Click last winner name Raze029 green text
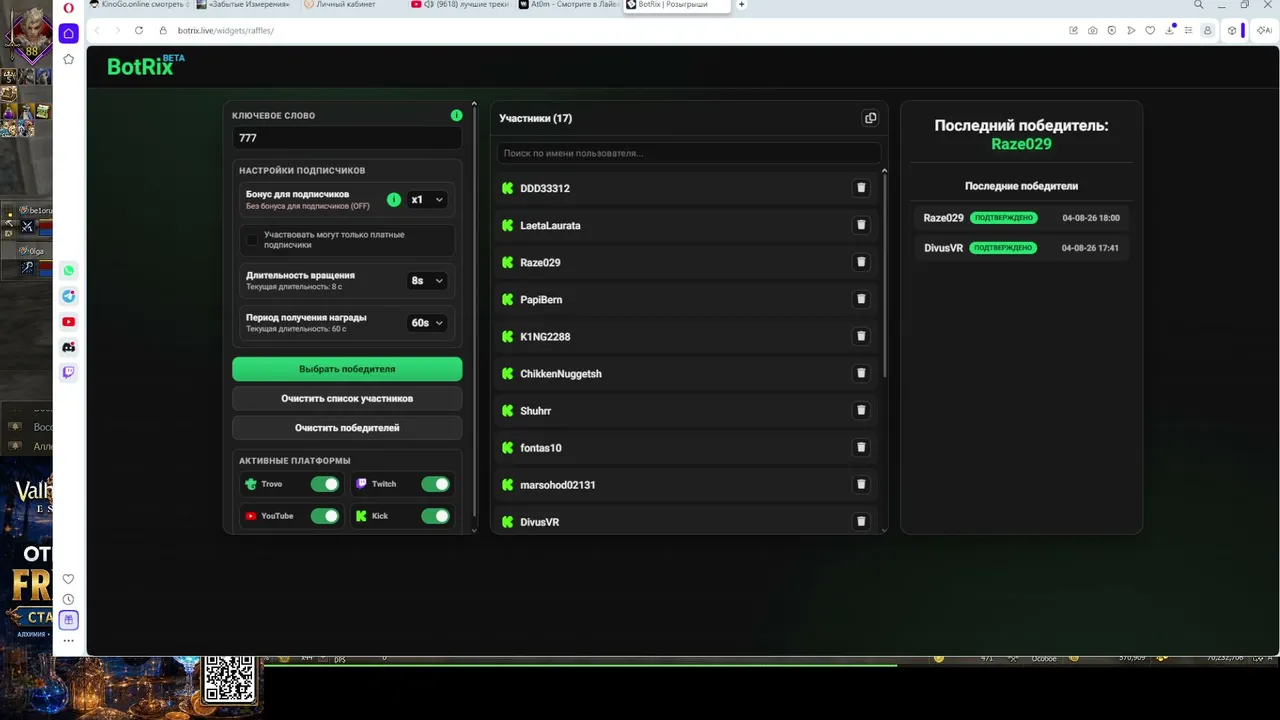The height and width of the screenshot is (720, 1280). [1021, 144]
